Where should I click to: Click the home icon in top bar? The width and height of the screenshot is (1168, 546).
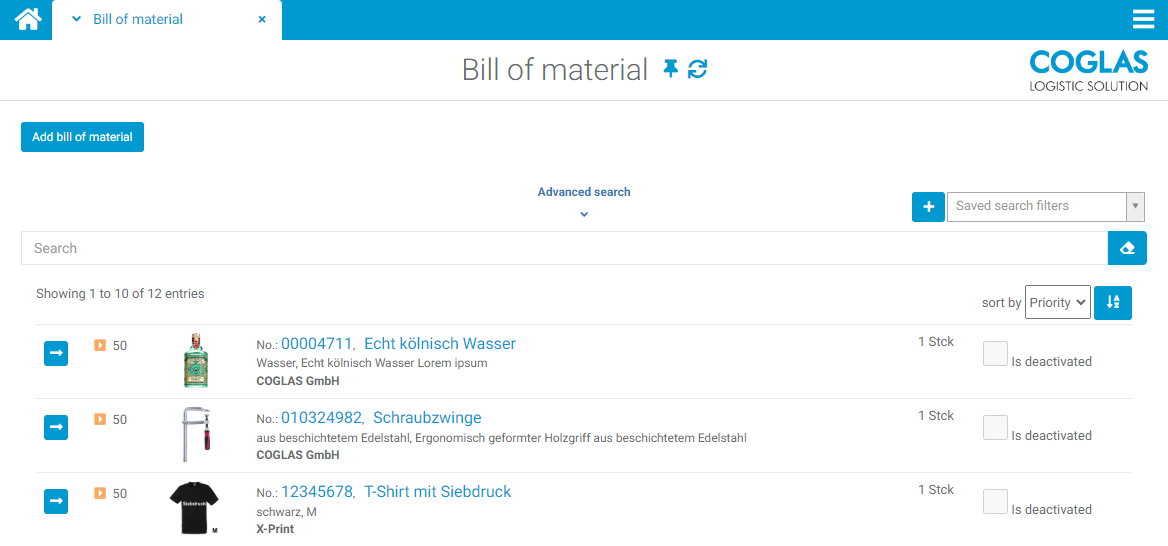pyautogui.click(x=28, y=19)
